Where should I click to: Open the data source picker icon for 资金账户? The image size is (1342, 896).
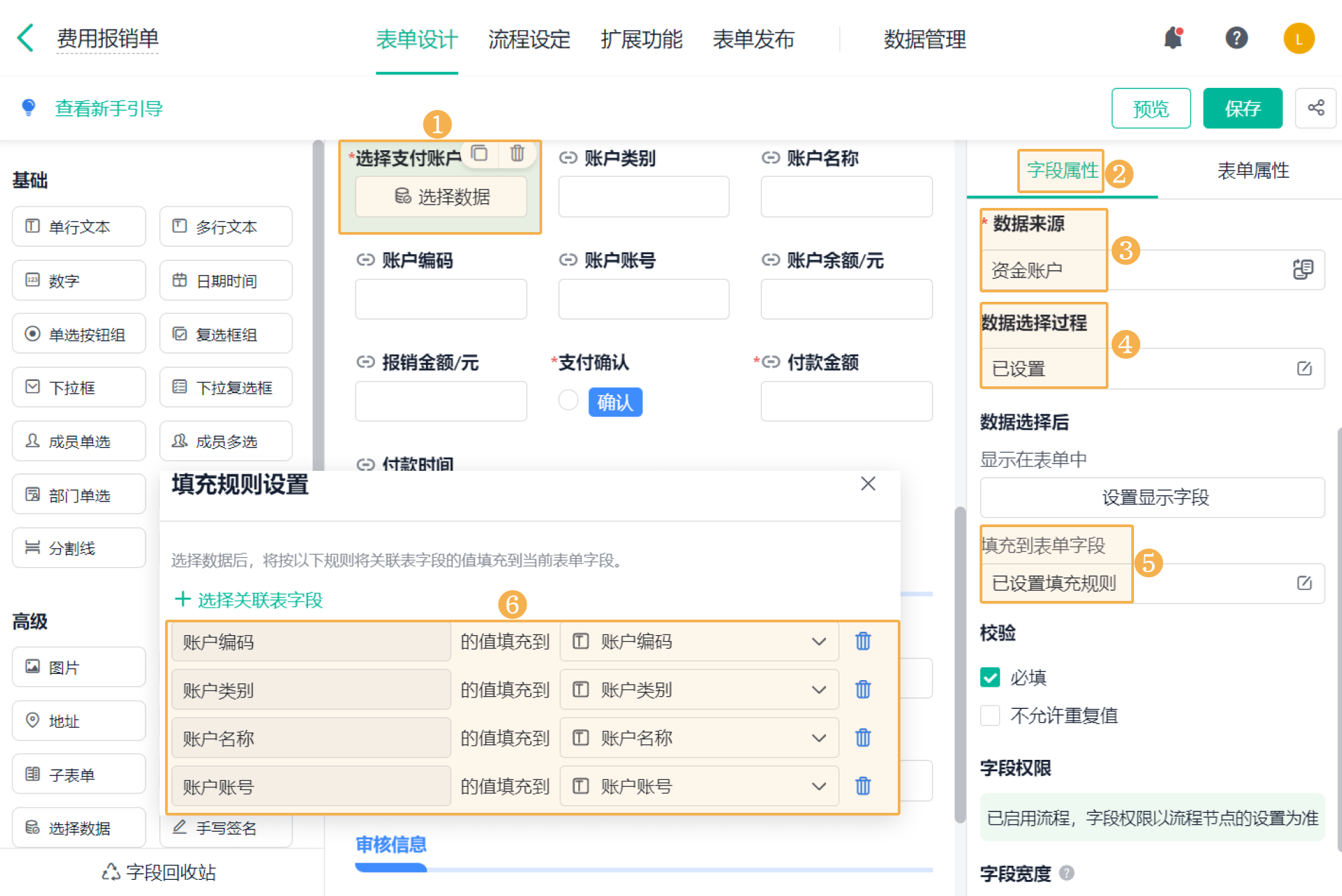(x=1302, y=270)
